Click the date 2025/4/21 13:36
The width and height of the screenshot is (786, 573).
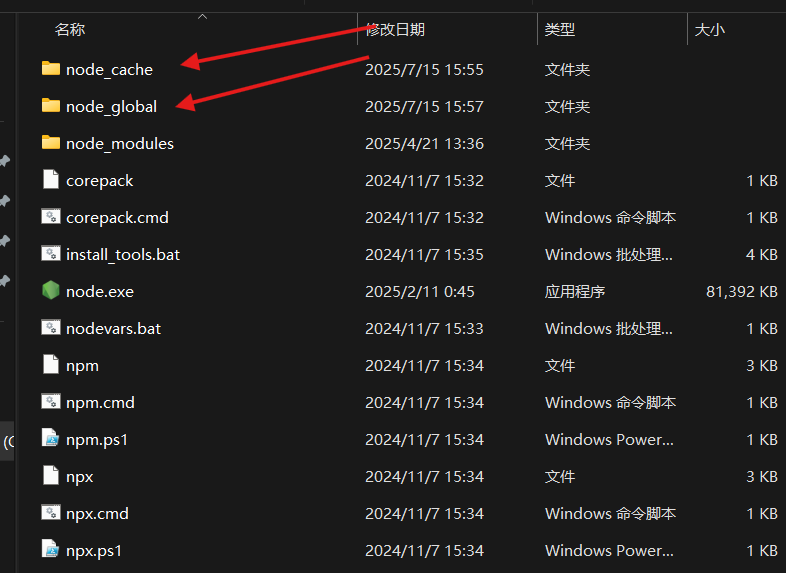[x=424, y=143]
